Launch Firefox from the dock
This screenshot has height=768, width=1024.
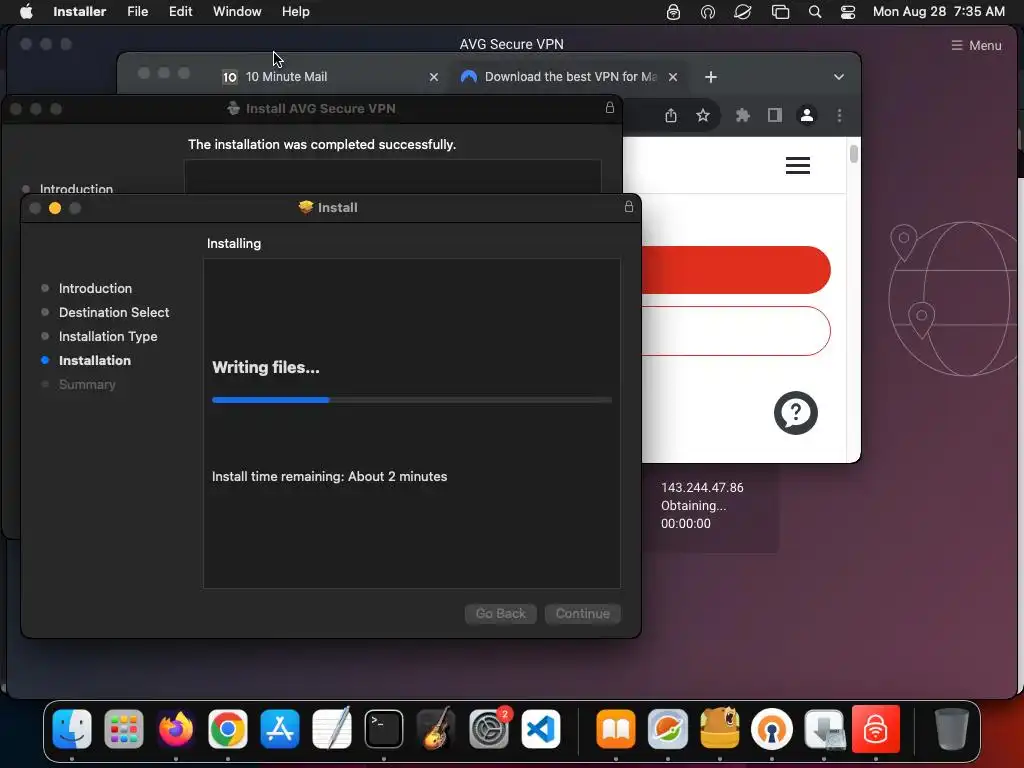[176, 729]
